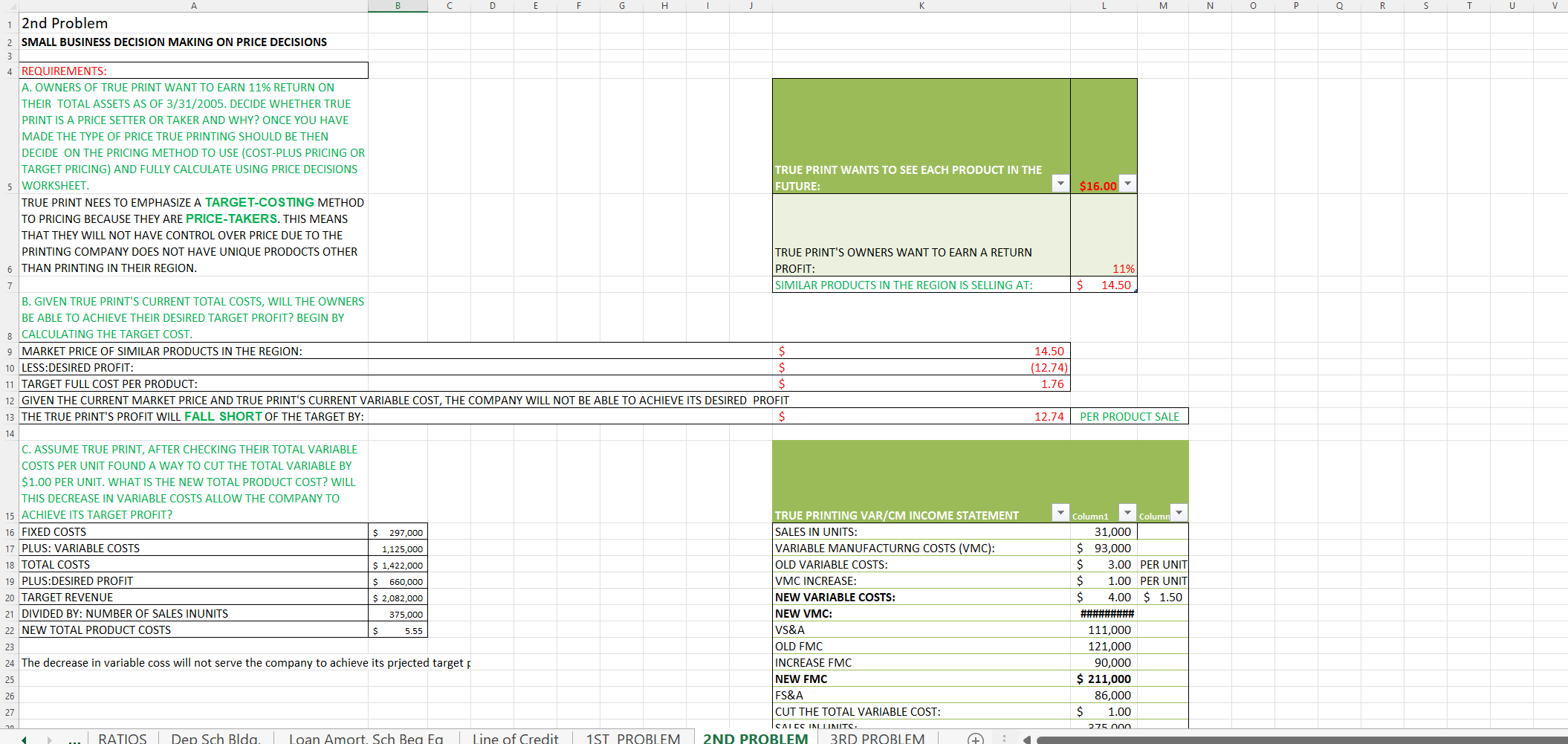The height and width of the screenshot is (744, 1568).
Task: Select TOTAL COSTS value 1,422,000
Action: tap(398, 565)
